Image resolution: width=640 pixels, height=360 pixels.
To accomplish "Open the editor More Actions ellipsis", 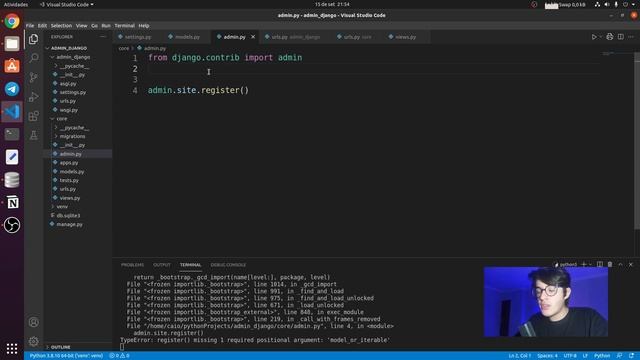I will pyautogui.click(x=631, y=37).
